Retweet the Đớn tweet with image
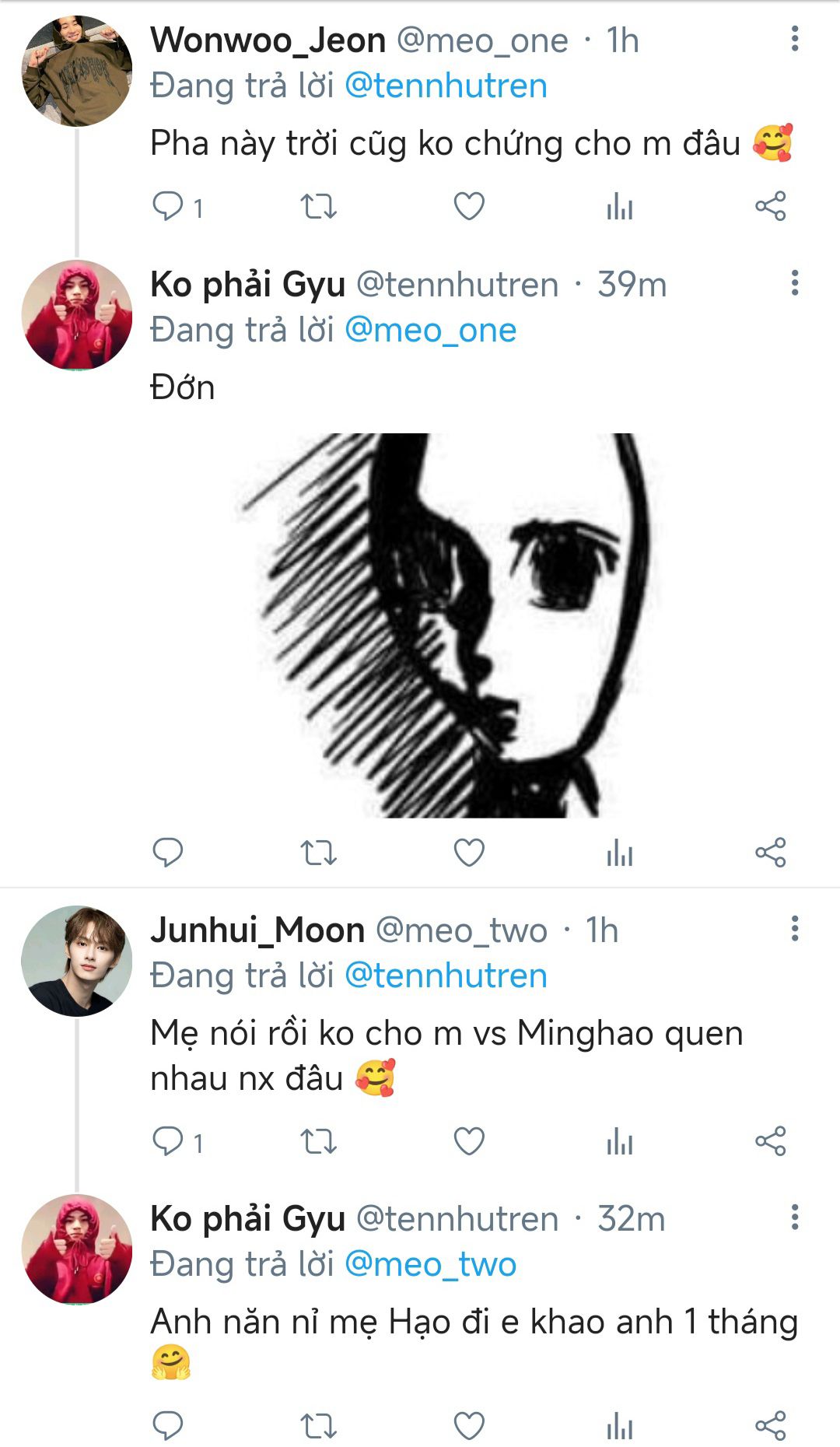840x1447 pixels. tap(318, 853)
